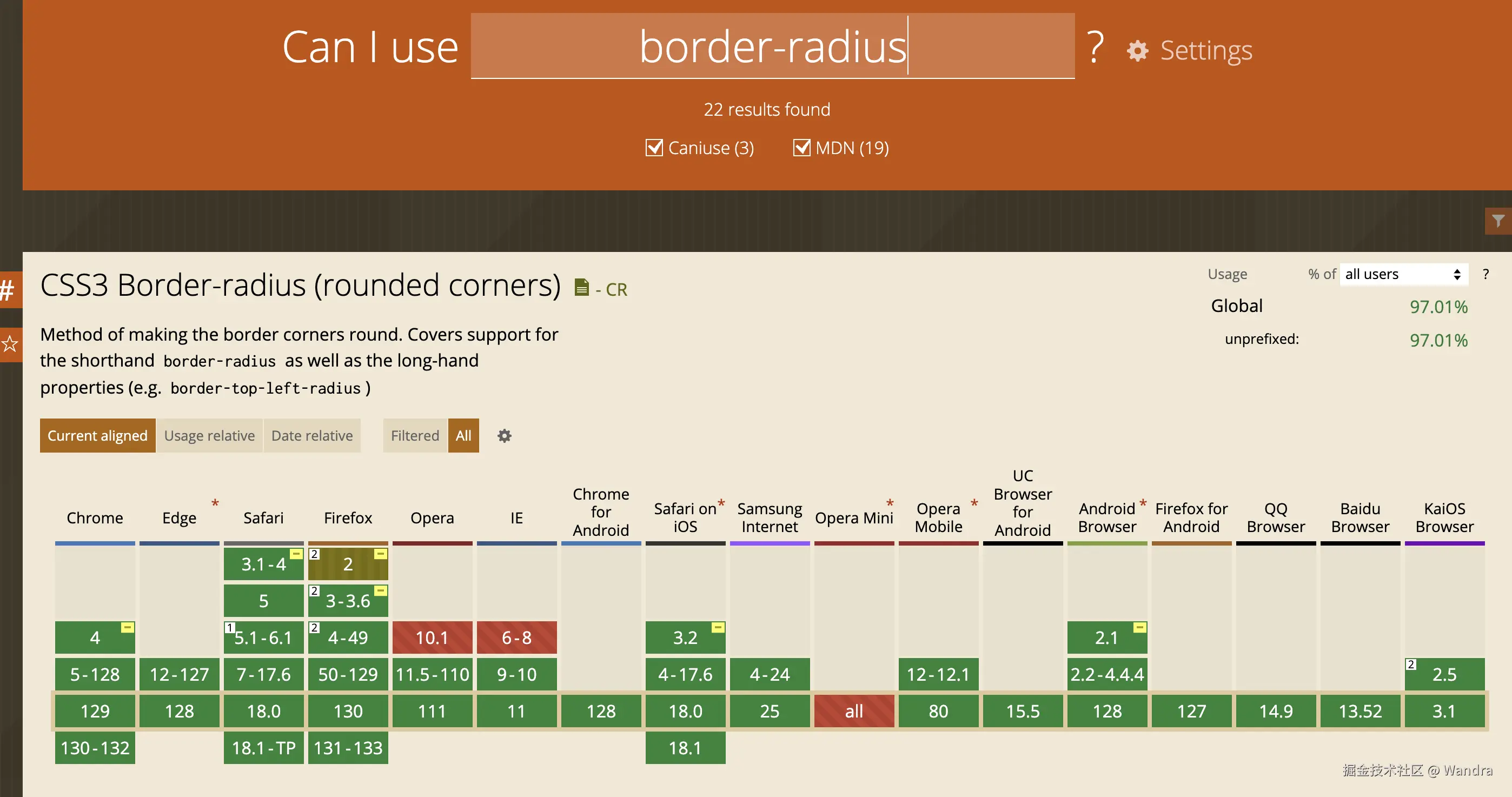The width and height of the screenshot is (1512, 797).
Task: Select the All browsers option
Action: [463, 435]
